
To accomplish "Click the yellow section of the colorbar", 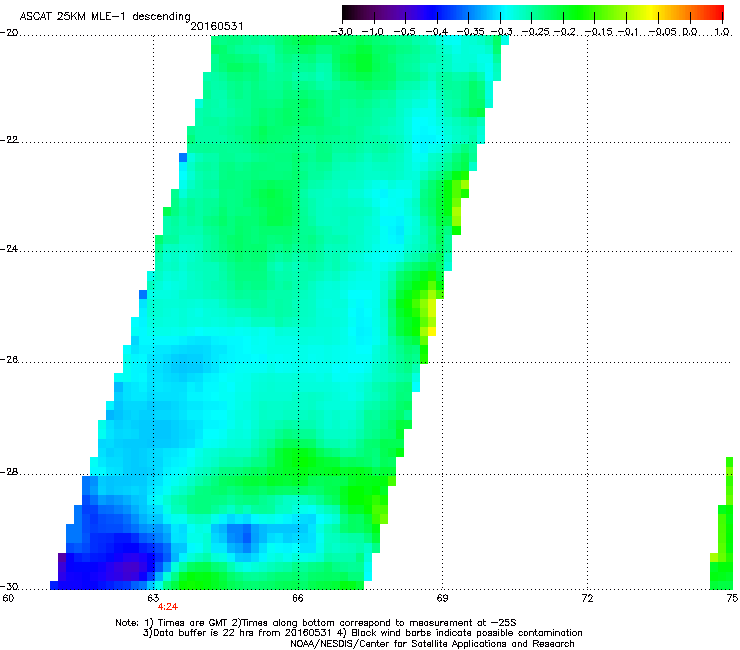I will tap(651, 12).
